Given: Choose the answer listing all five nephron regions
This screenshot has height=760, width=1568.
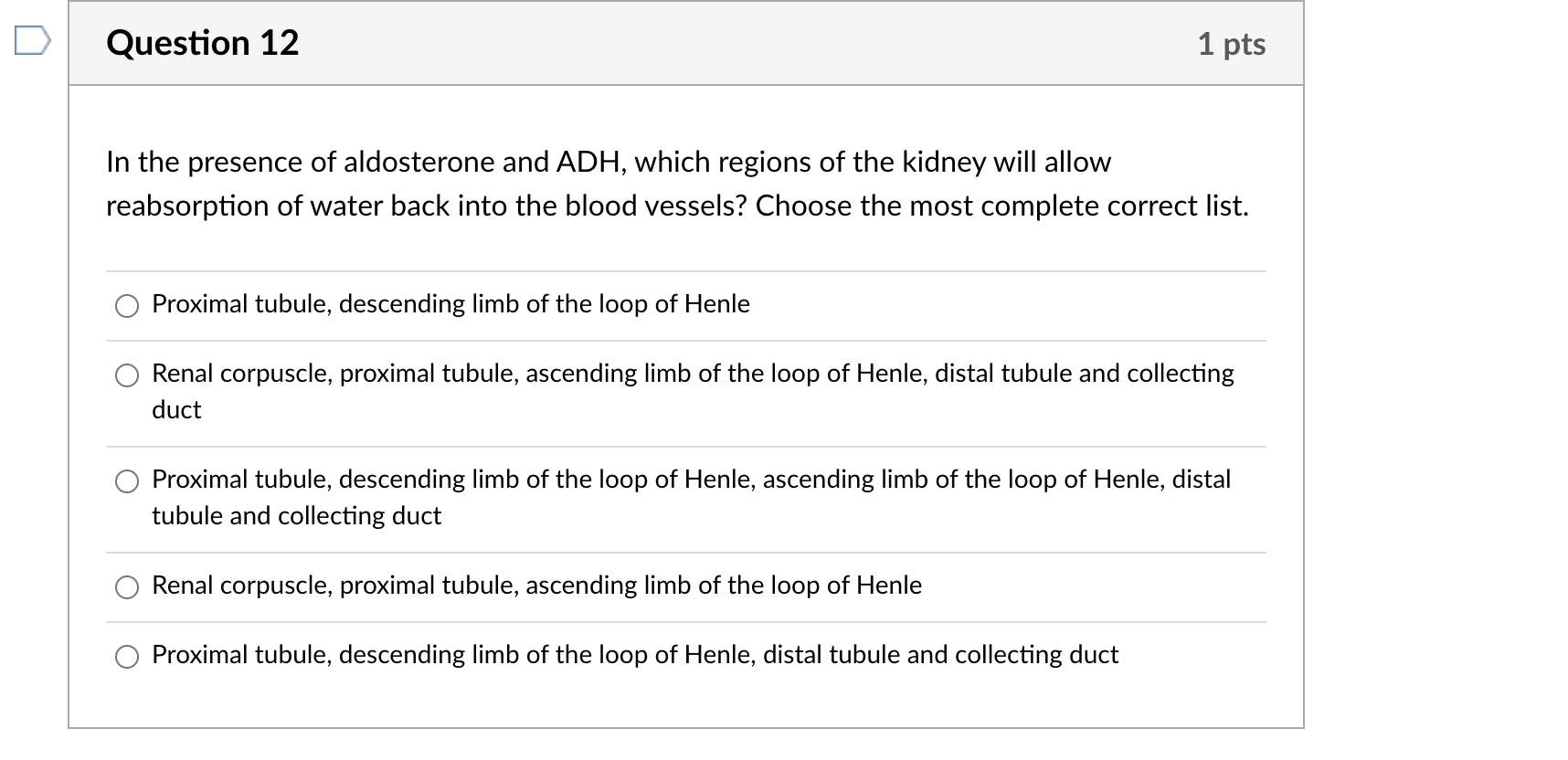Looking at the screenshot, I should (127, 481).
